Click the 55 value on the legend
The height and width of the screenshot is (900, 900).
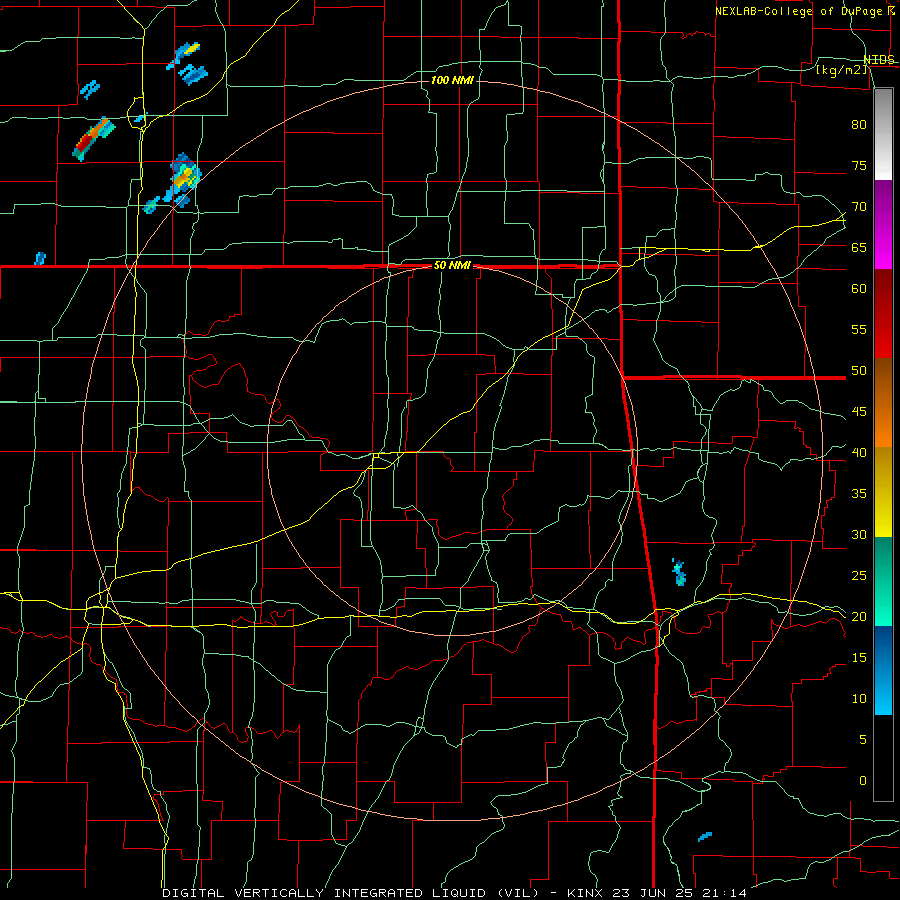(x=859, y=329)
